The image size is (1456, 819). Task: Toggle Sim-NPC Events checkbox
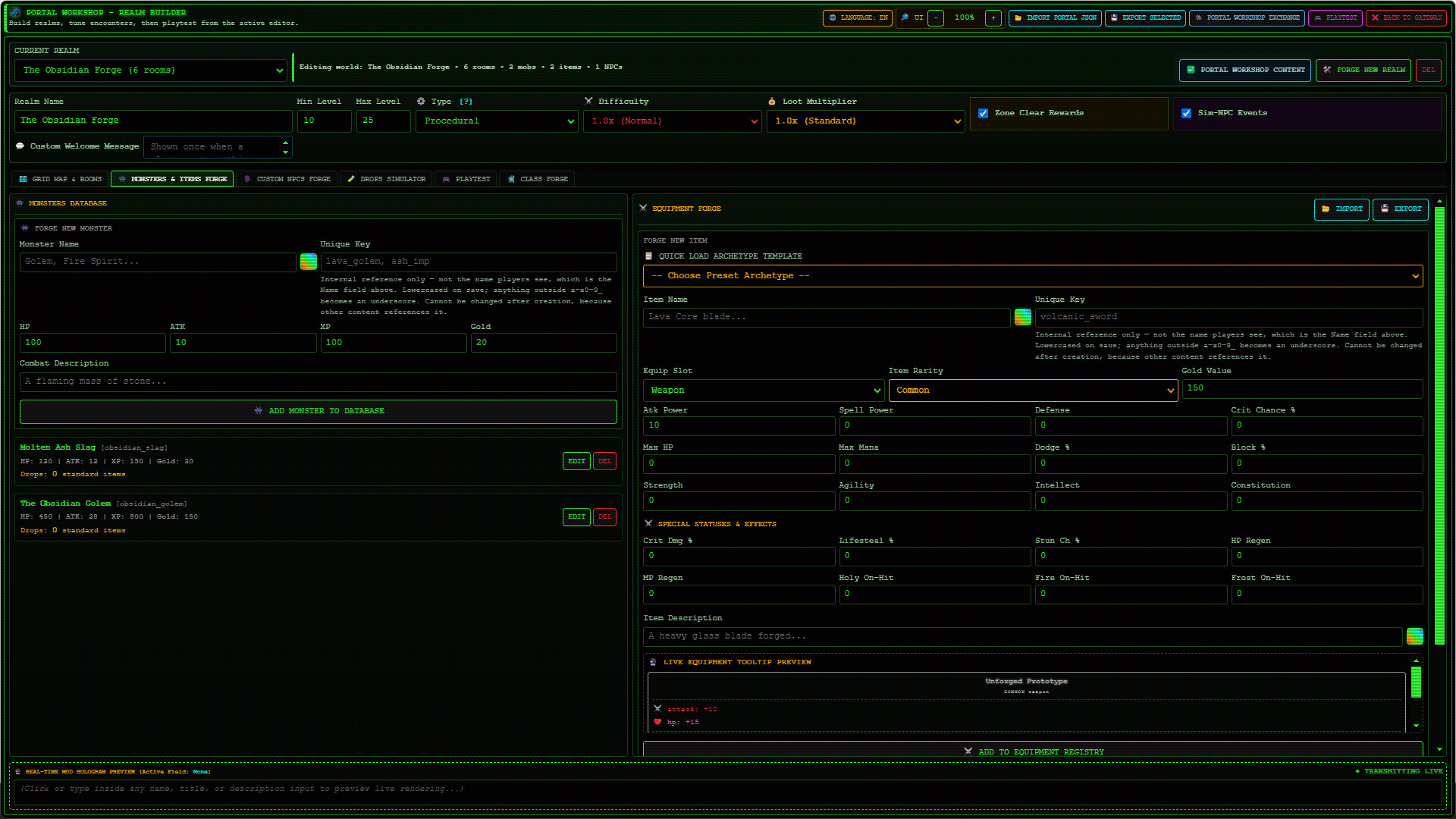click(x=1187, y=113)
